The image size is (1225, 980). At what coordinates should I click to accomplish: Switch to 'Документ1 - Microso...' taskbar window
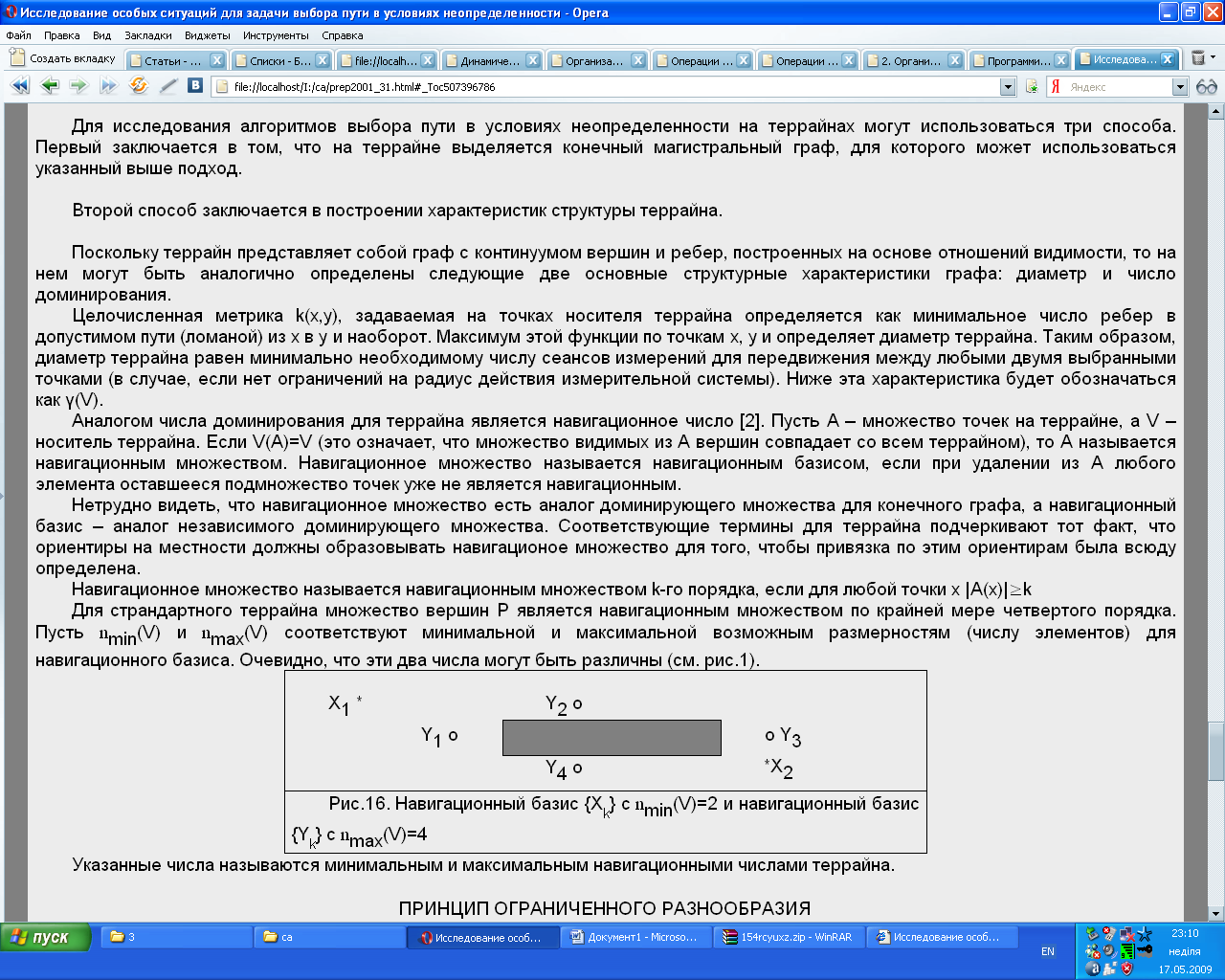pos(635,937)
